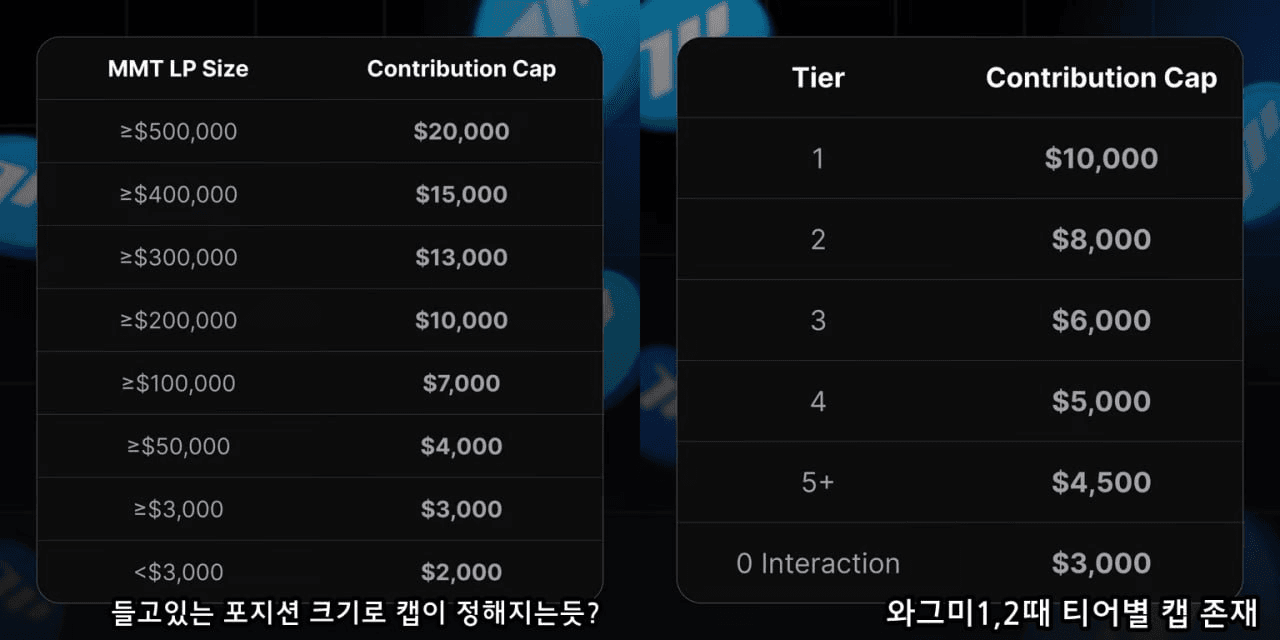Click the 5+ tier cell

click(818, 483)
